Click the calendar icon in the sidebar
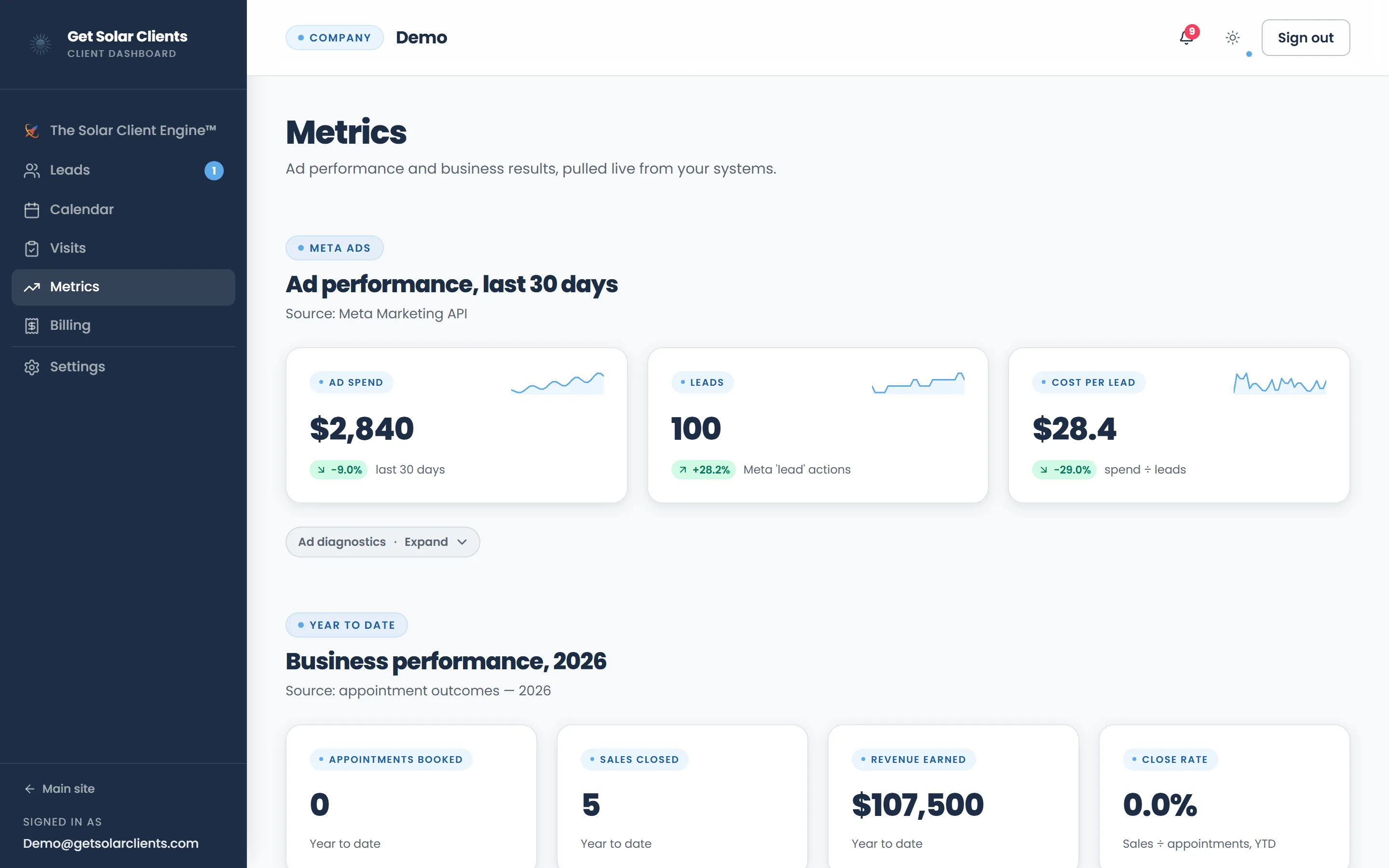This screenshot has height=868, width=1389. pyautogui.click(x=31, y=210)
